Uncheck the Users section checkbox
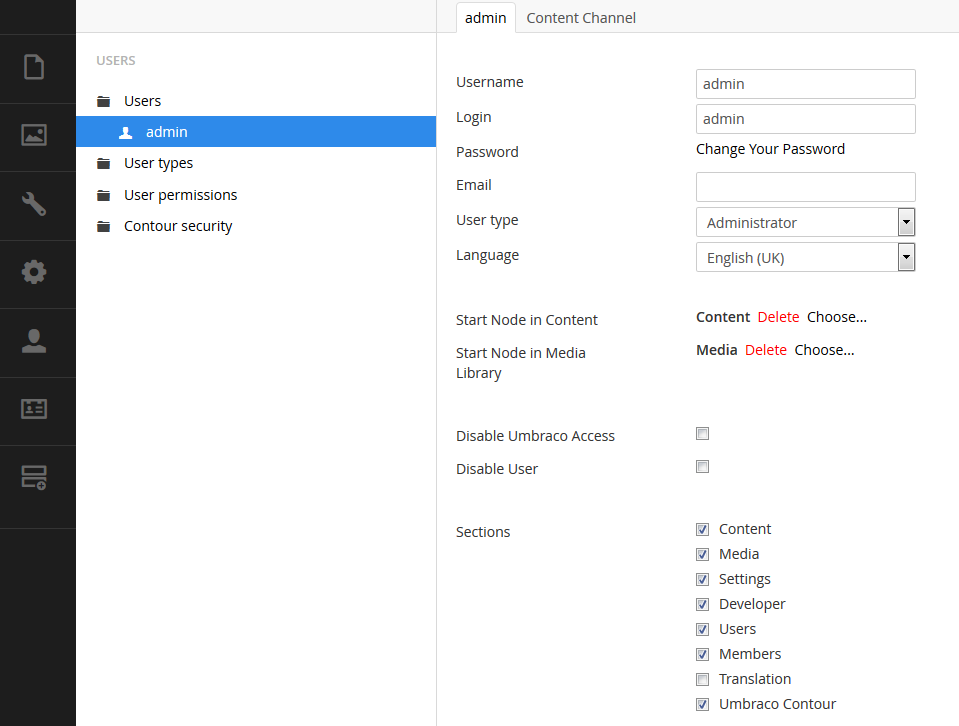The image size is (959, 726). [703, 629]
